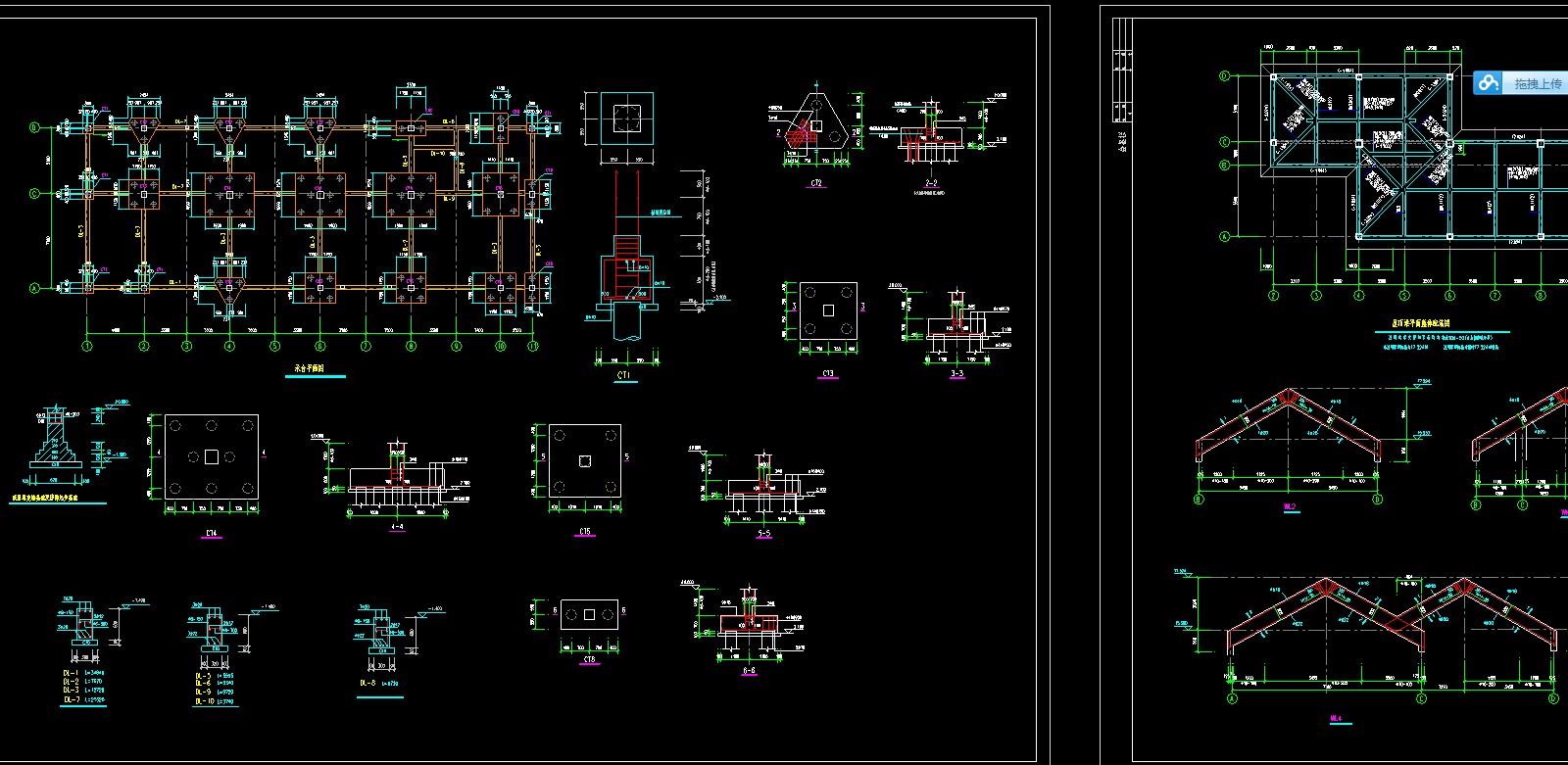This screenshot has width=1568, height=765.
Task: Select axis bubble 11 of foundation plan
Action: (533, 346)
